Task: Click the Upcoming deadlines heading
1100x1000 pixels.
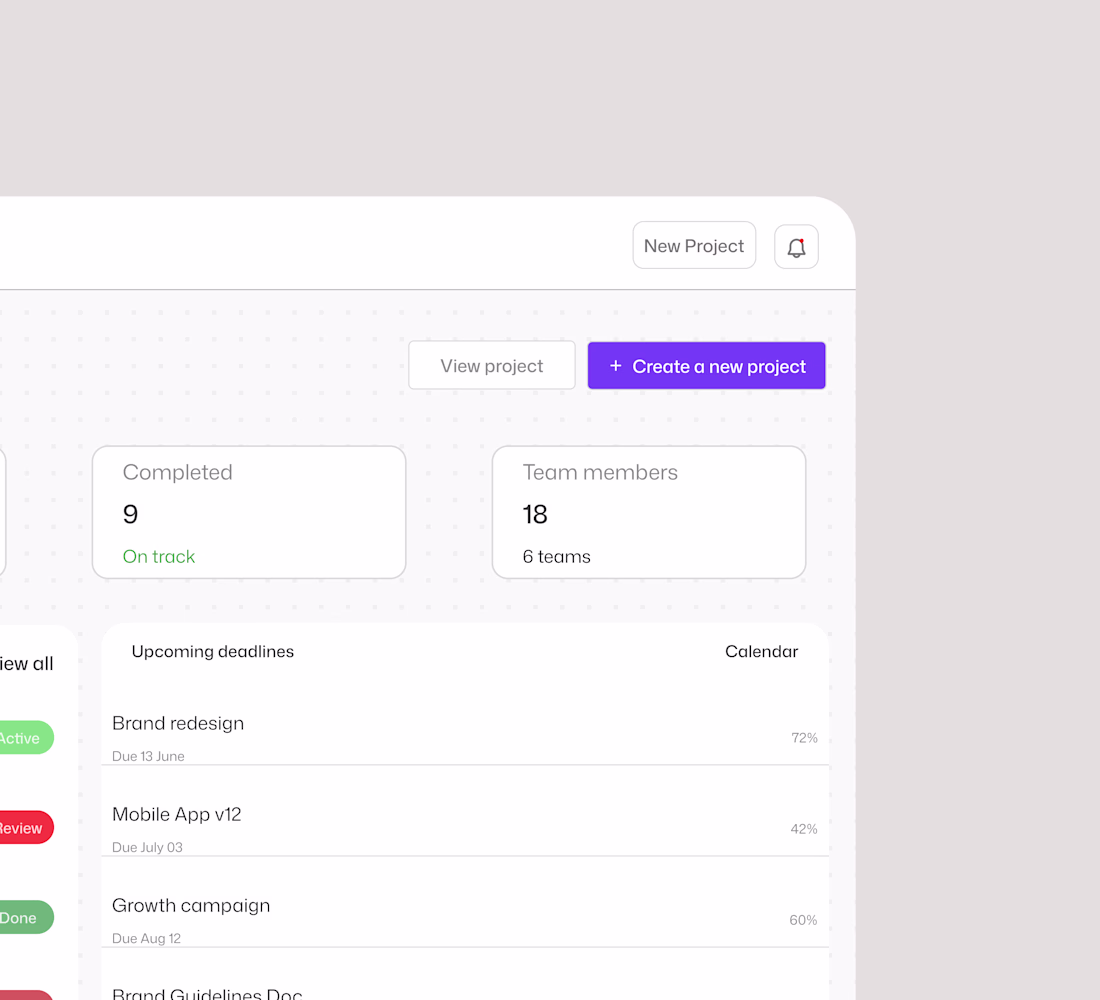Action: (x=213, y=651)
